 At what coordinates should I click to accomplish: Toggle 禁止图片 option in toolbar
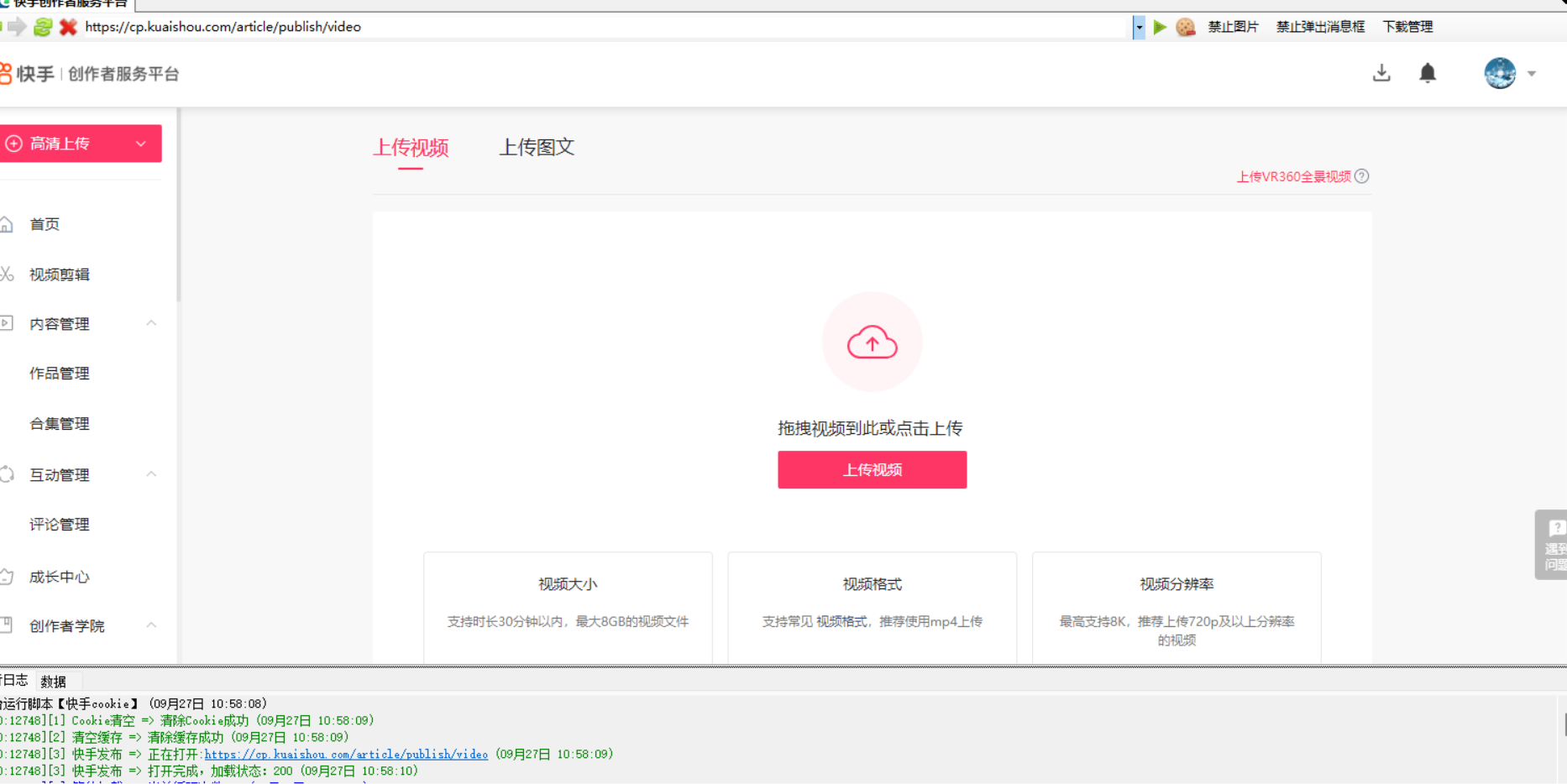click(x=1233, y=27)
